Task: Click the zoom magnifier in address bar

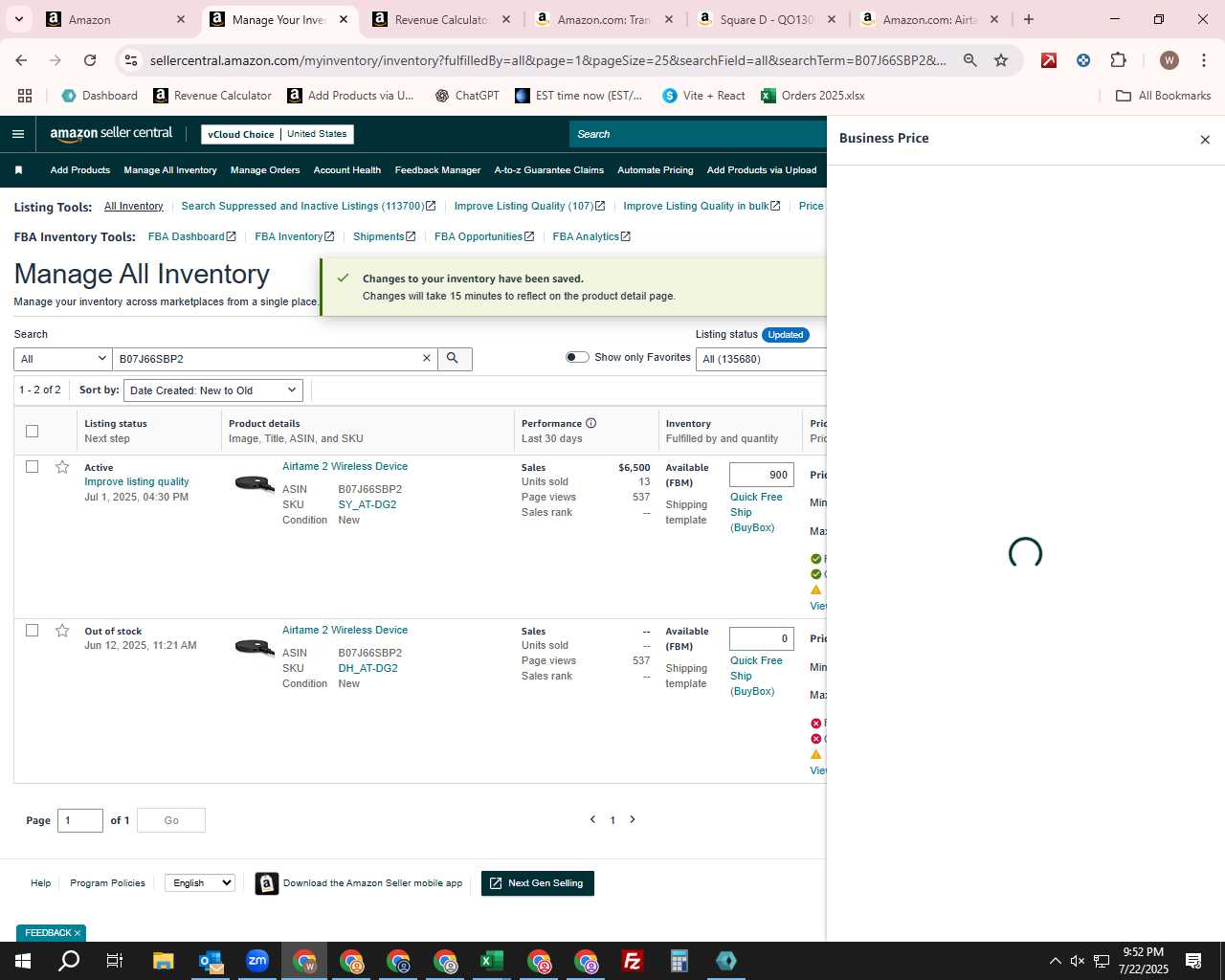Action: 969,60
